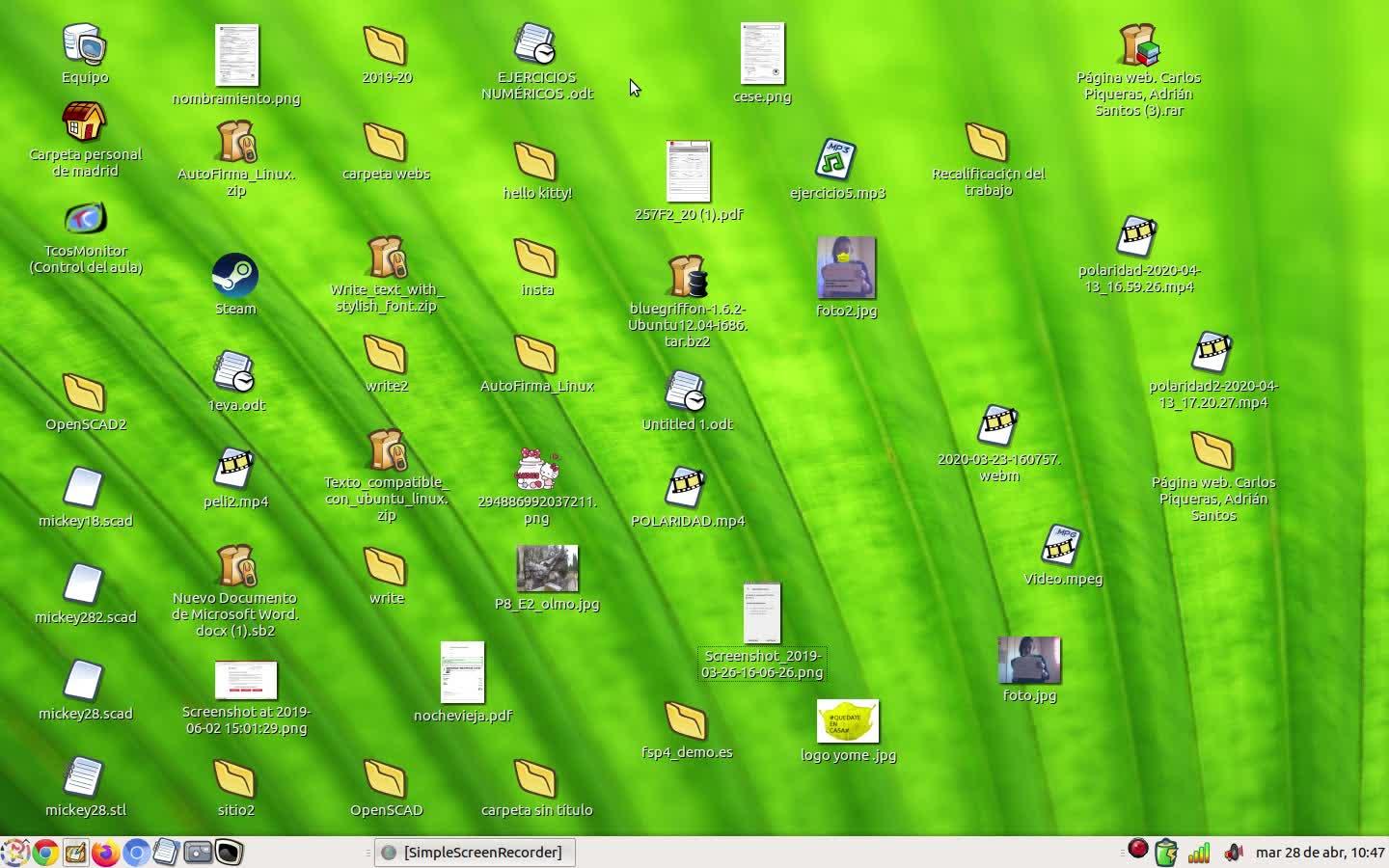Open the screenshot camera launcher in panel
Screen dimensions: 1389x868
(198, 853)
